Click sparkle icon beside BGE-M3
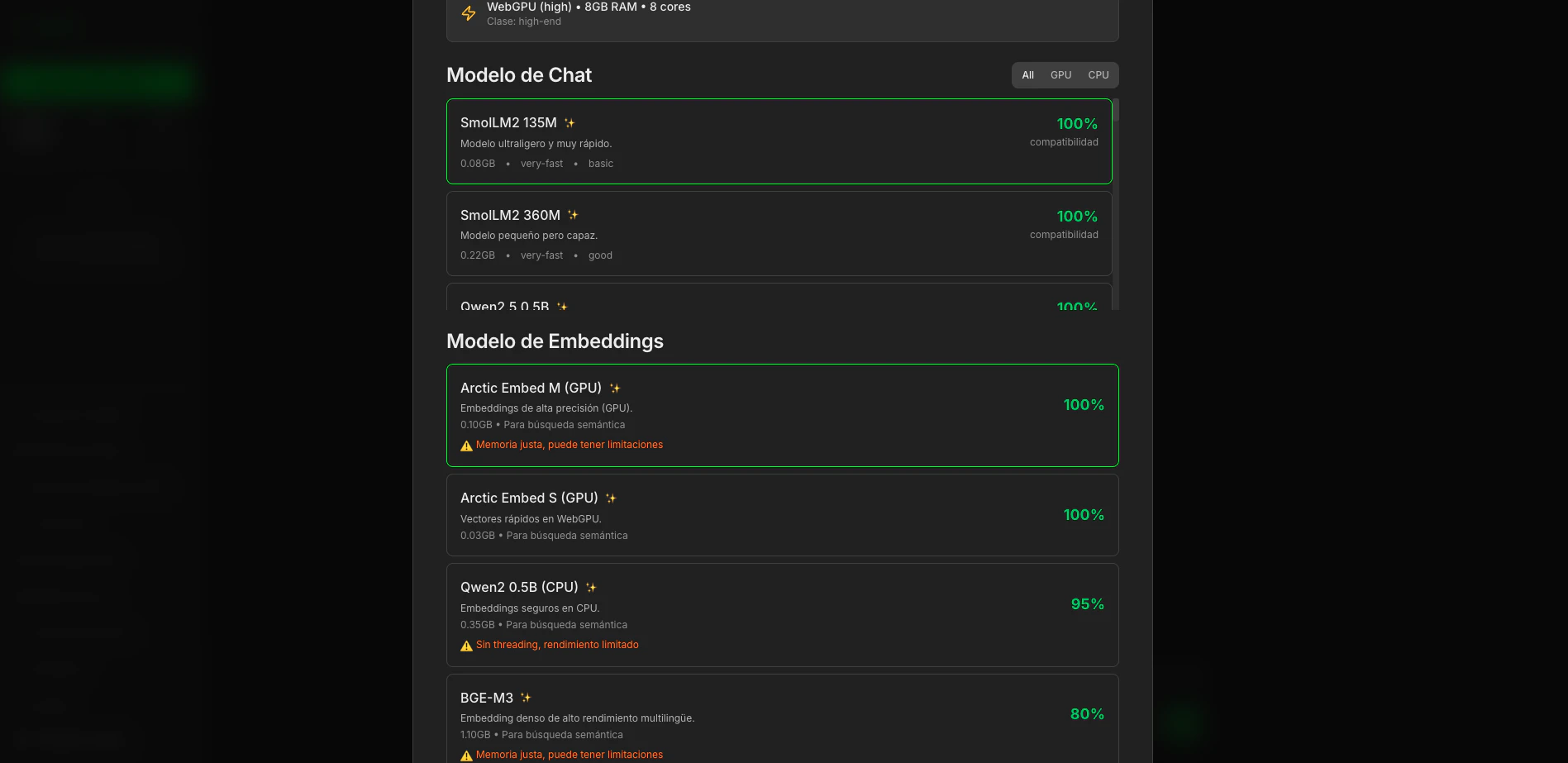 click(x=526, y=698)
